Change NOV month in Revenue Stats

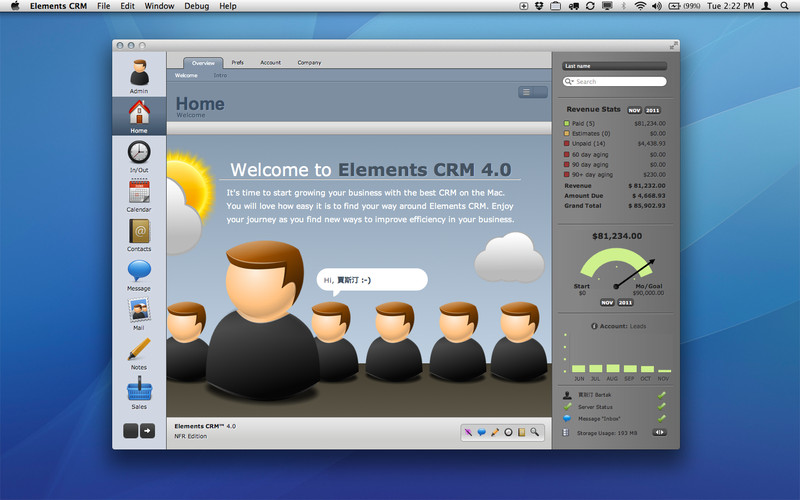(x=634, y=110)
